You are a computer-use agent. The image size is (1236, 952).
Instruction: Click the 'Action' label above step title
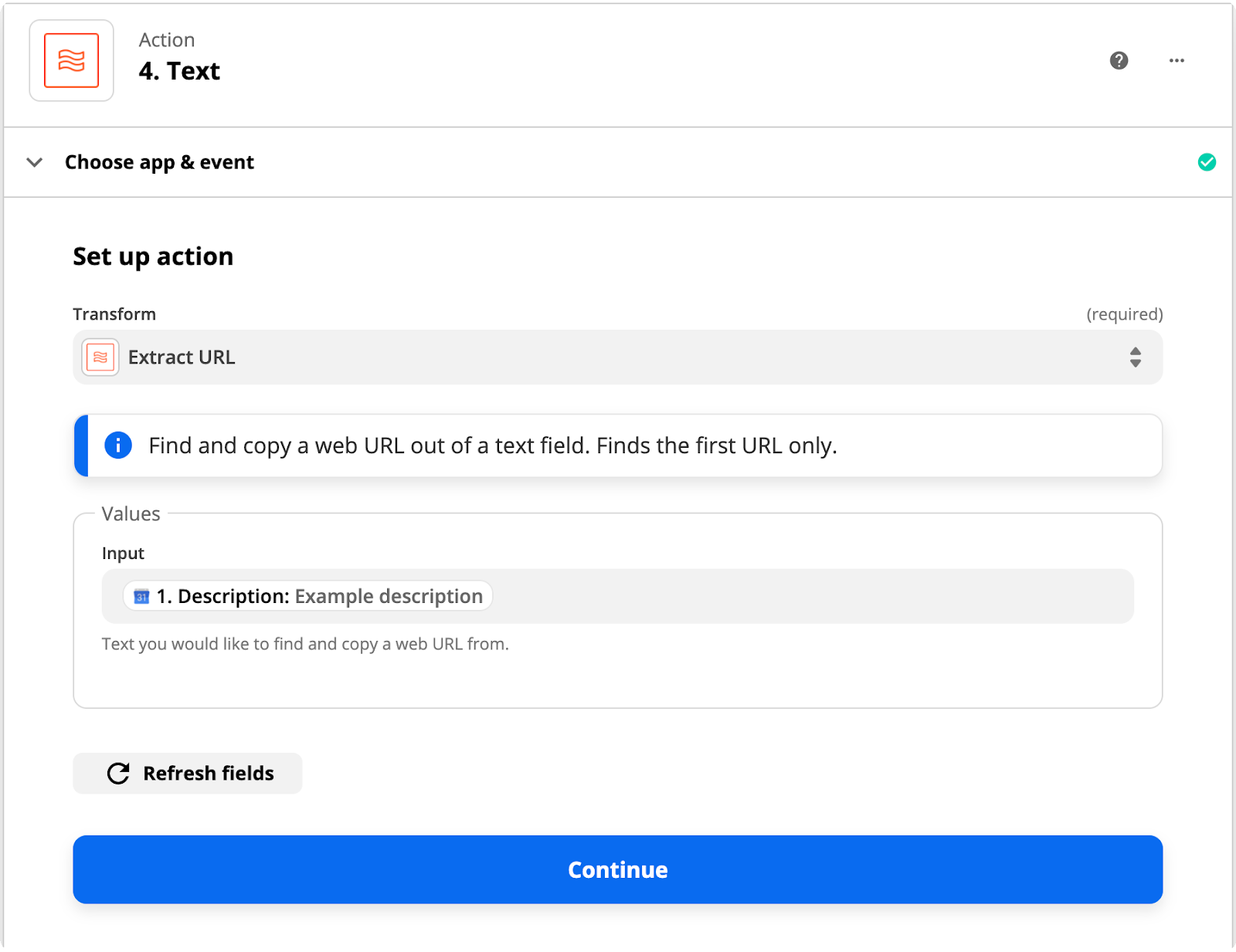[167, 40]
